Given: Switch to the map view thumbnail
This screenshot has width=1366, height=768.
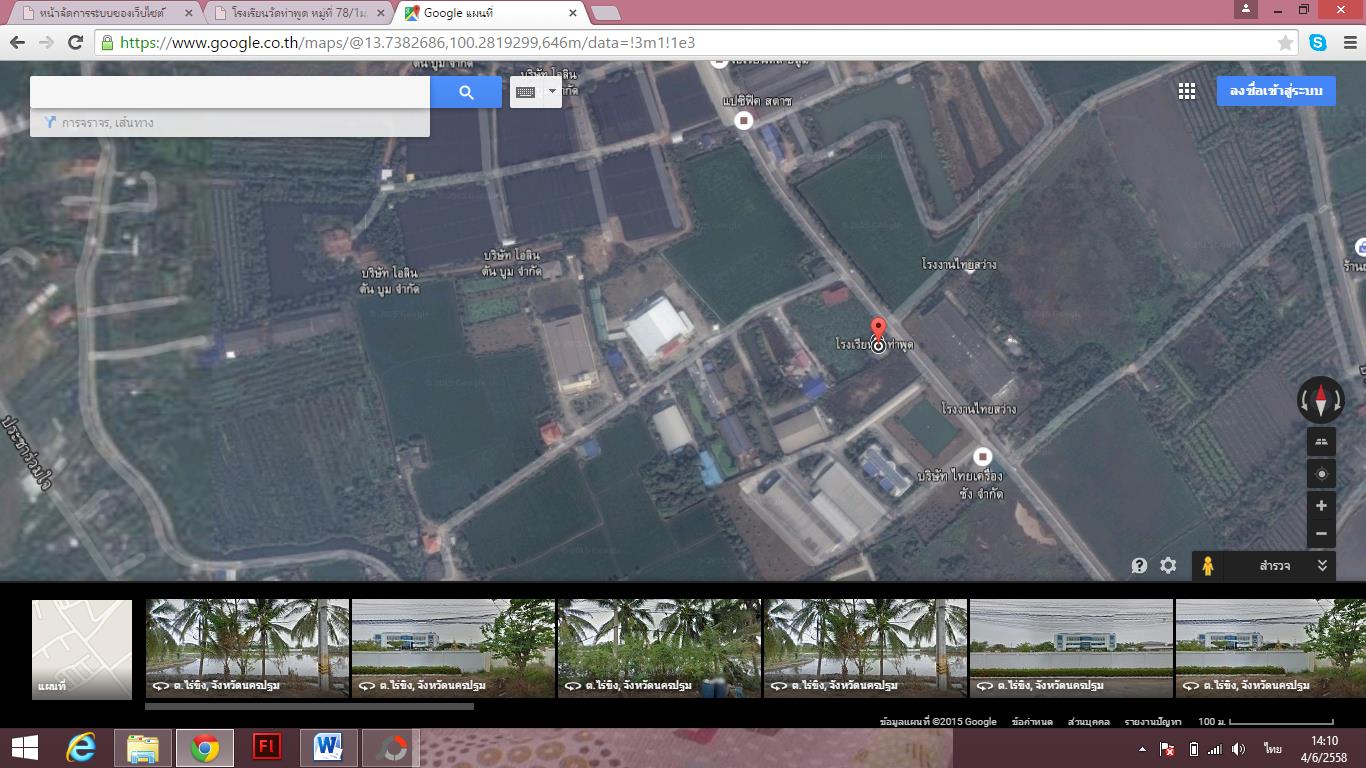Looking at the screenshot, I should click(x=82, y=648).
